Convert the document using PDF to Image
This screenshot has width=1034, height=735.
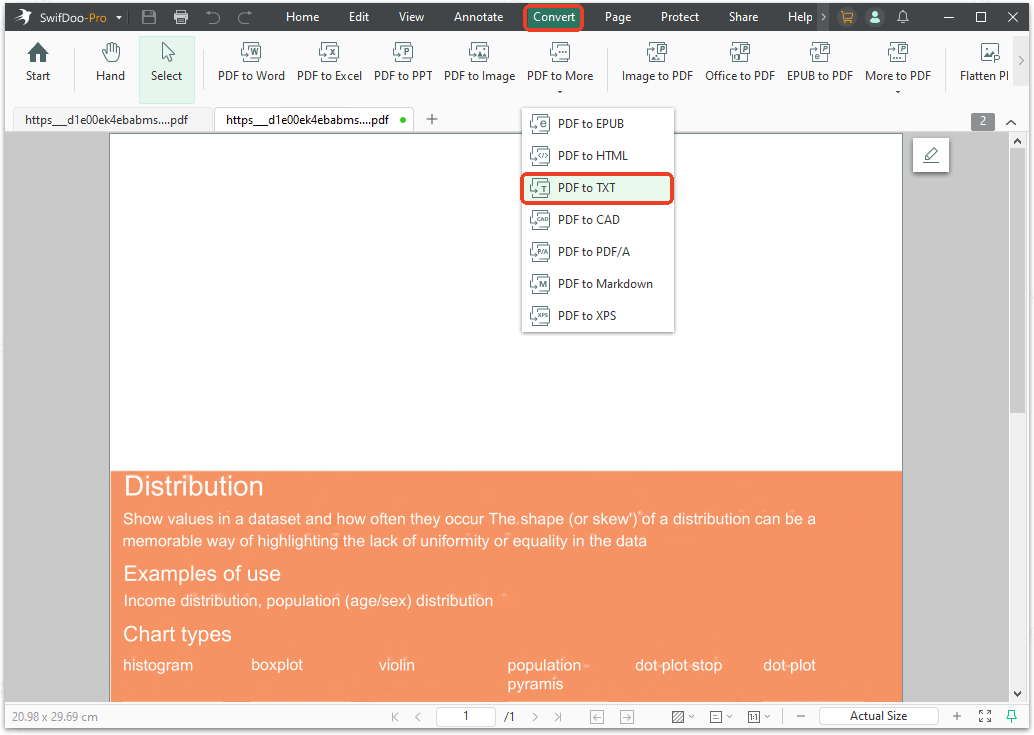coord(479,62)
